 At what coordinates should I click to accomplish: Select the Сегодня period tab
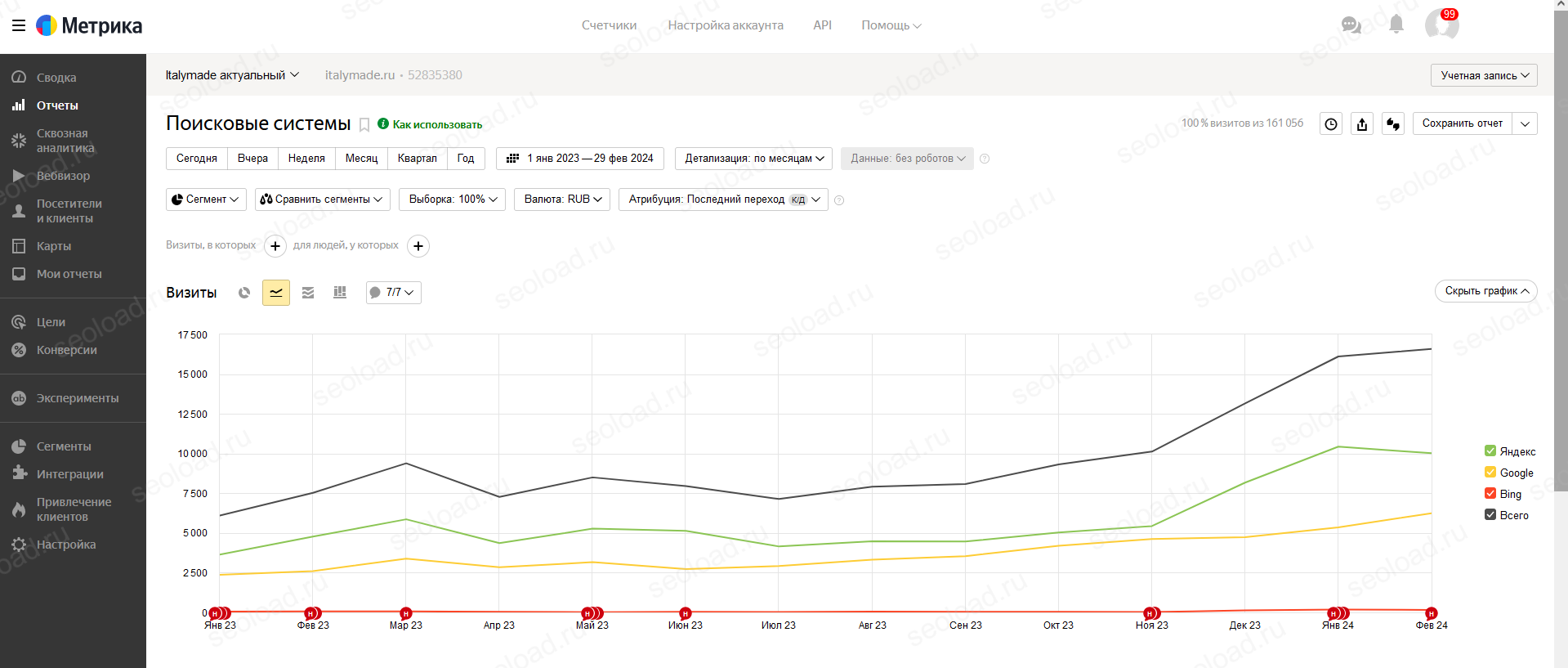click(197, 159)
